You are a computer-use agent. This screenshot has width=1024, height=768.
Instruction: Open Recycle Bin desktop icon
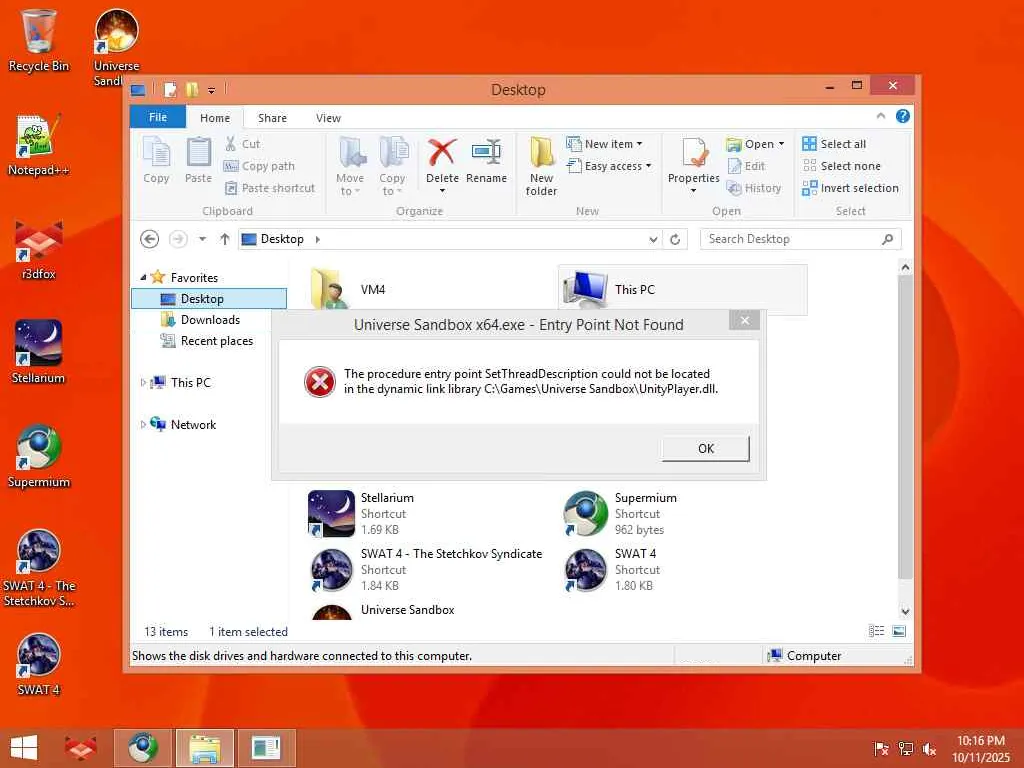[39, 40]
